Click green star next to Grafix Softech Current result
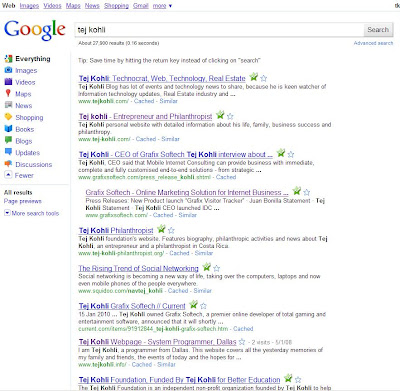400x391 pixels. tap(193, 304)
